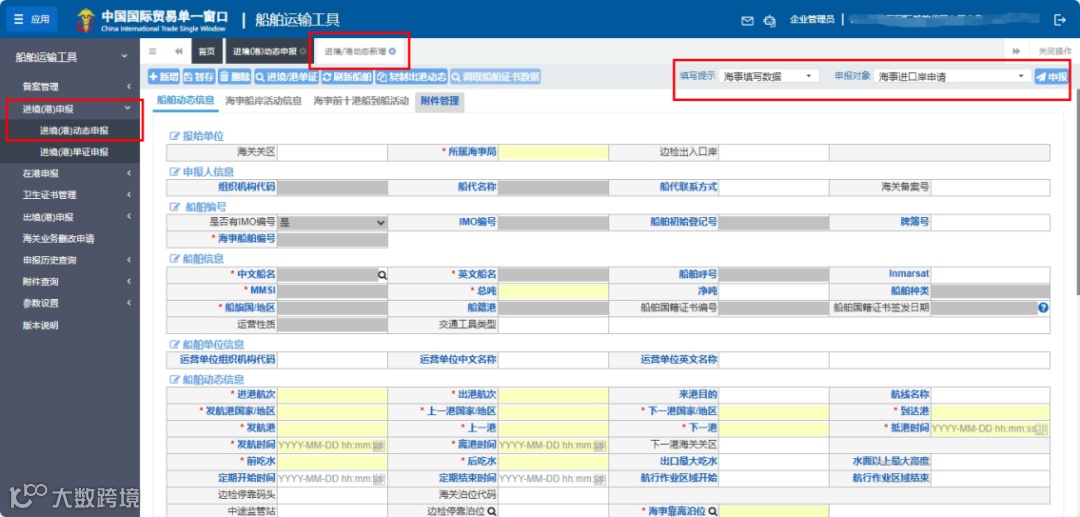
Task: Click the tab scroll-left double arrow
Action: click(178, 52)
